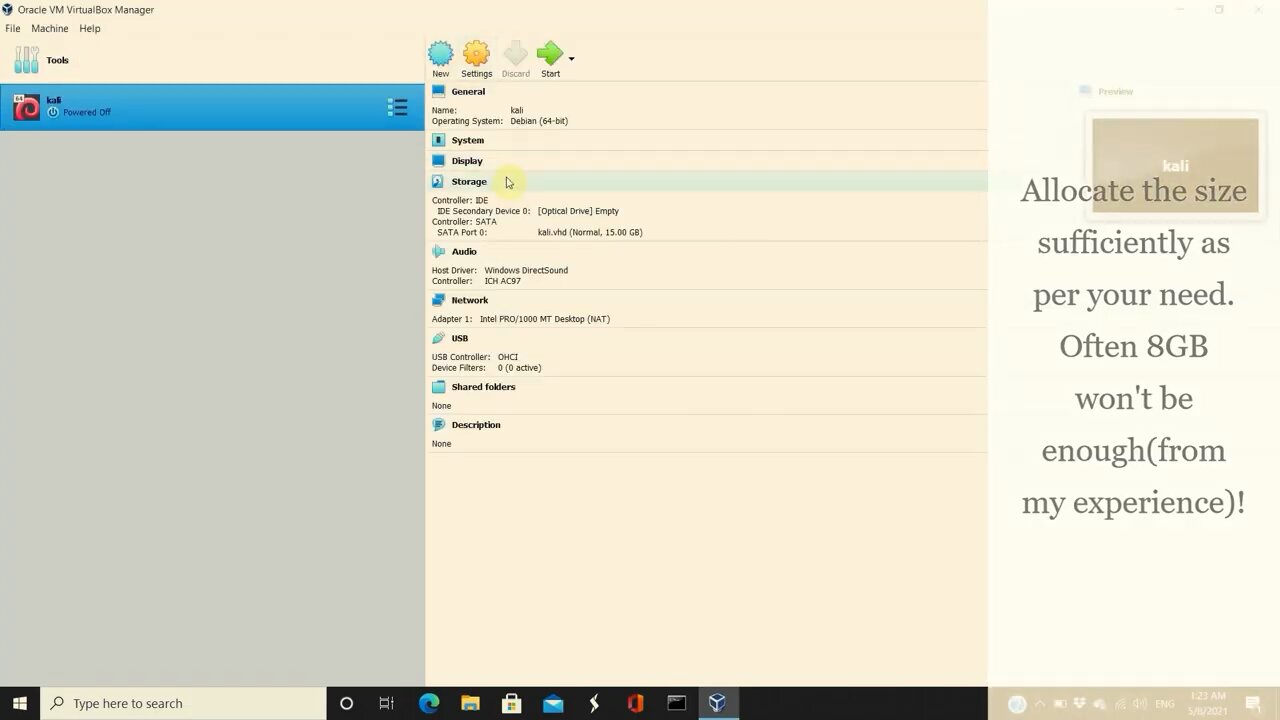This screenshot has width=1280, height=720.
Task: Switch to the VirtualBox taskbar icon
Action: [717, 703]
